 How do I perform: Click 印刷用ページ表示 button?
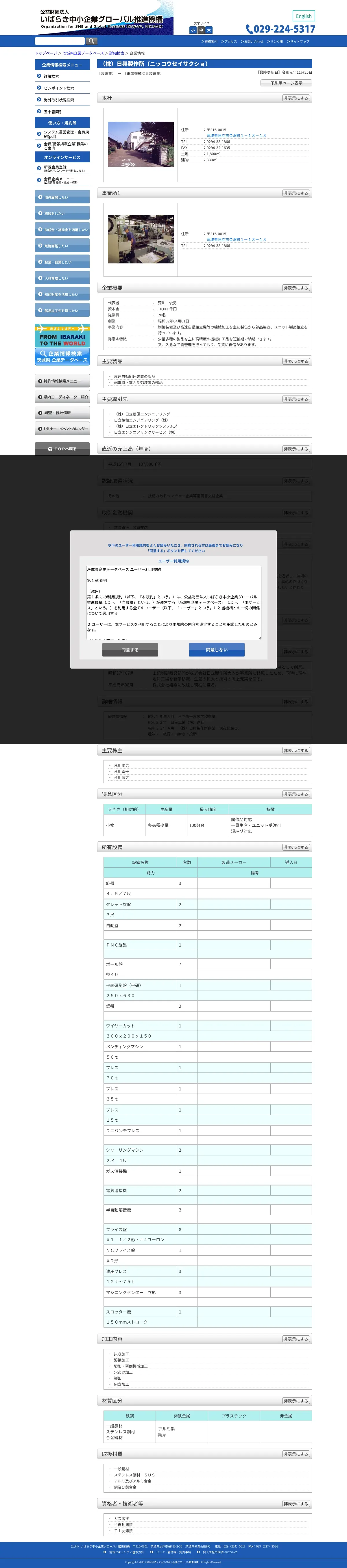tap(286, 83)
